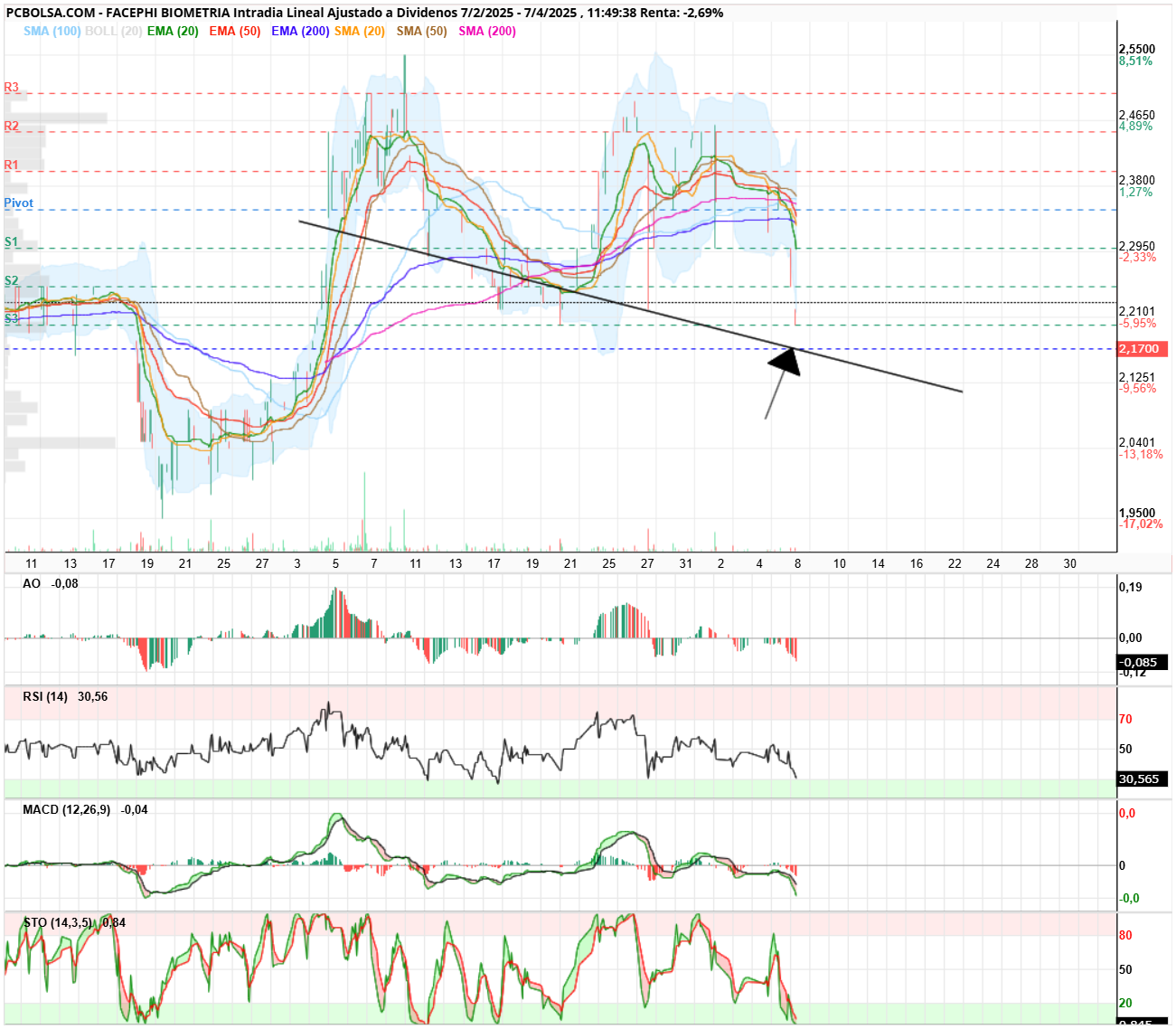Click the black arrowhead annotation on chart

point(786,361)
